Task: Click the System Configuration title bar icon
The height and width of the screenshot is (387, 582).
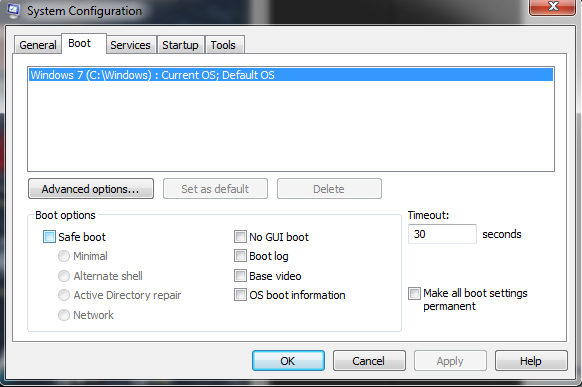Action: click(13, 10)
